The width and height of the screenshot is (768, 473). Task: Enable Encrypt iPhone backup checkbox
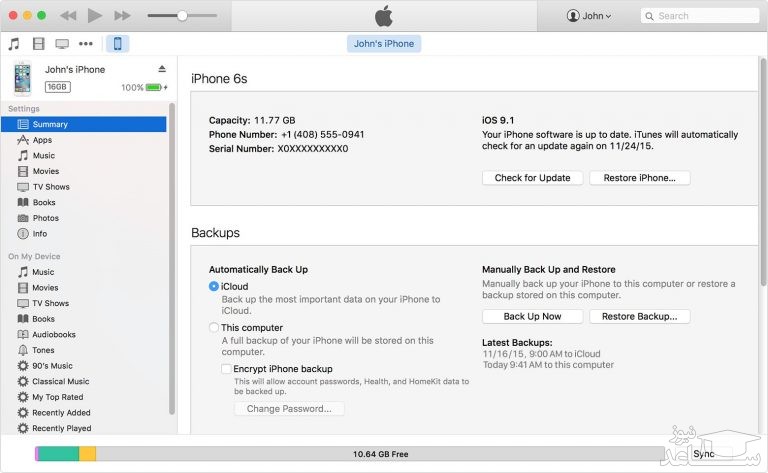227,369
